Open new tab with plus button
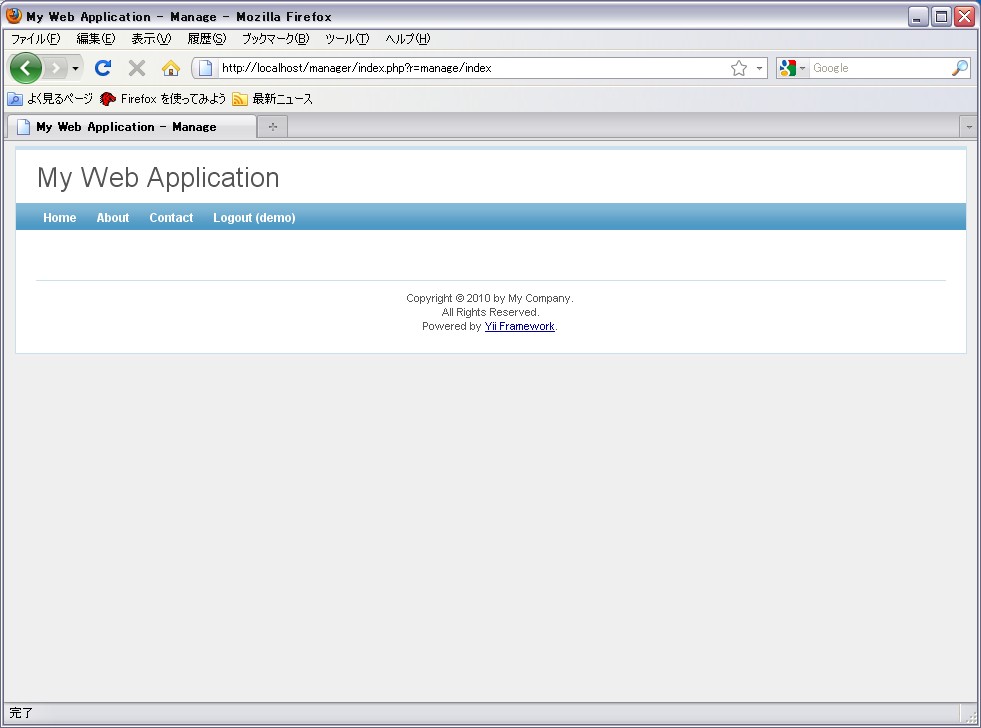981x728 pixels. (x=272, y=127)
